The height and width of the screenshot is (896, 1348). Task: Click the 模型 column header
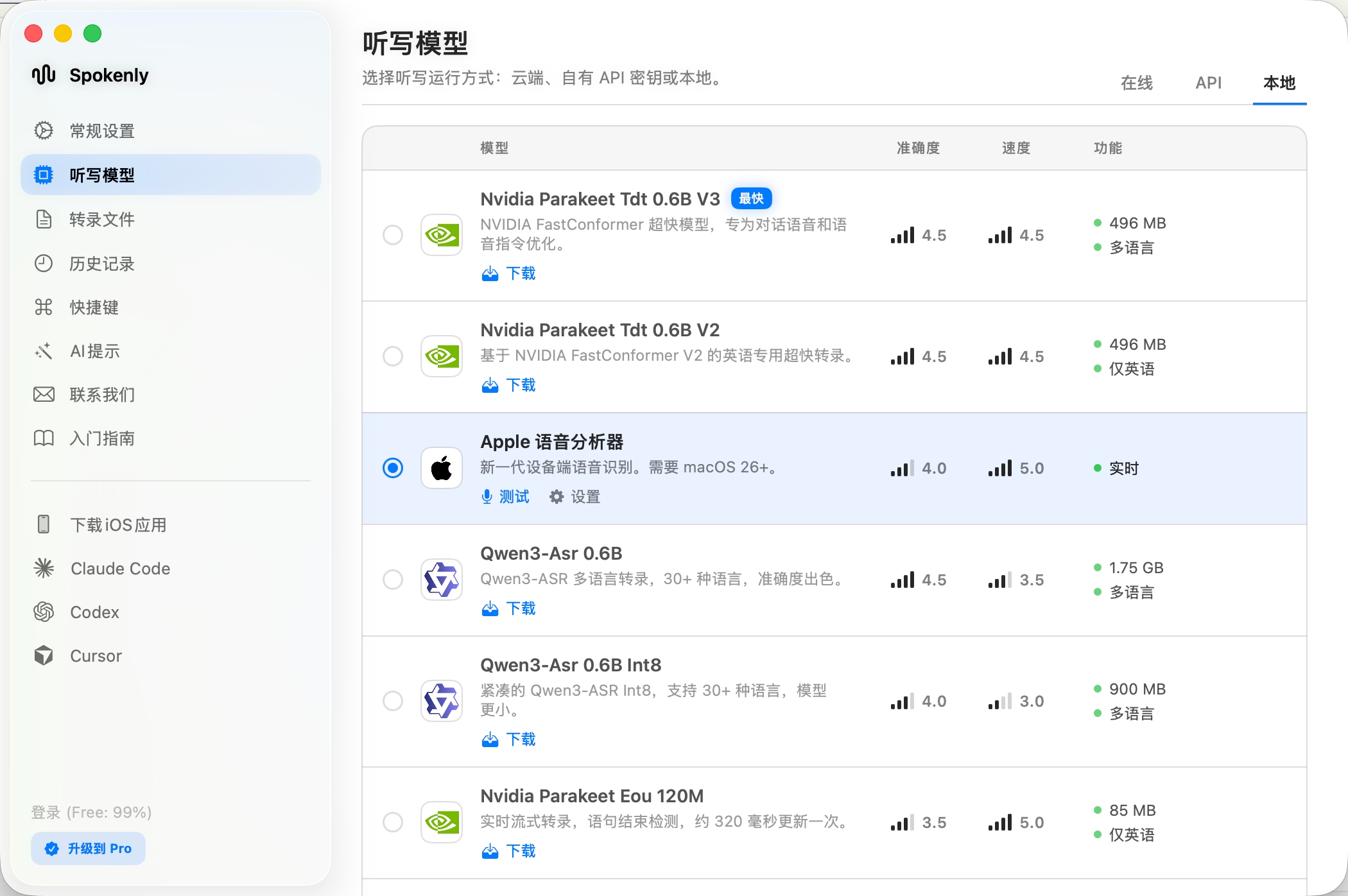[x=494, y=148]
